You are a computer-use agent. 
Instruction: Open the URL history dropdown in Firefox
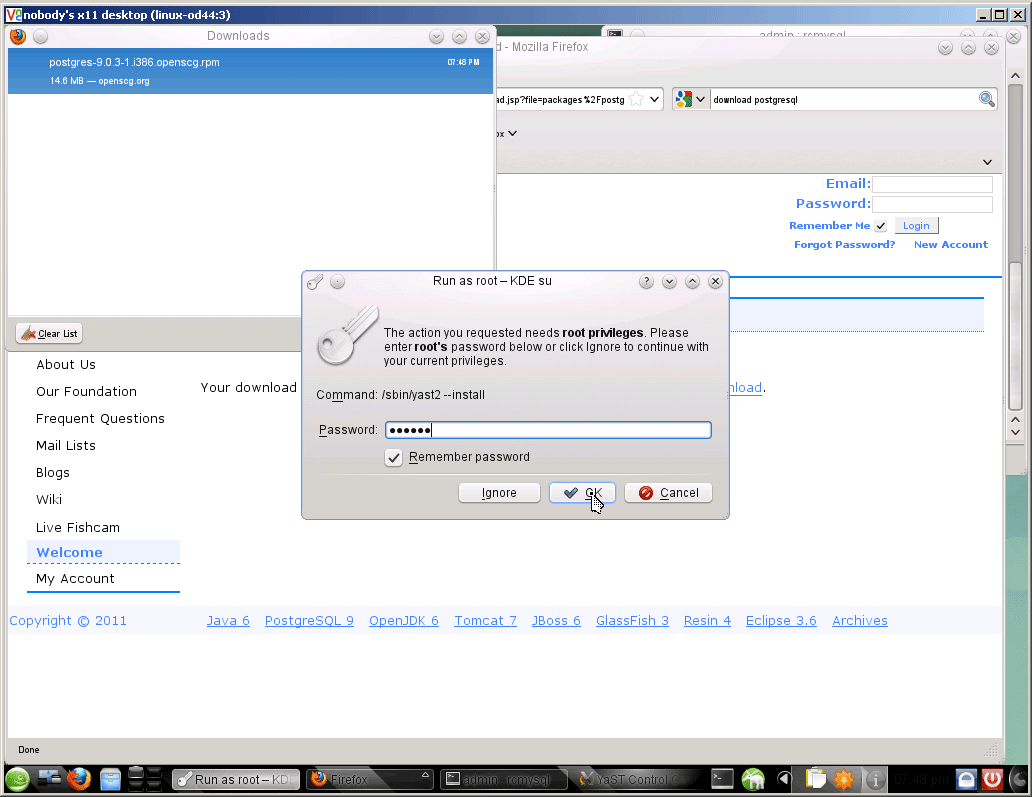pyautogui.click(x=654, y=99)
